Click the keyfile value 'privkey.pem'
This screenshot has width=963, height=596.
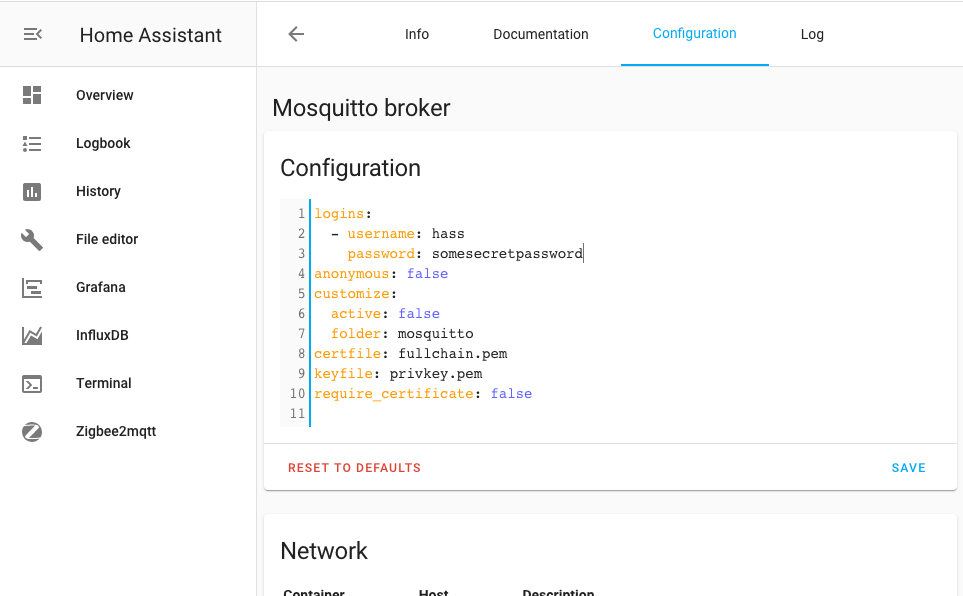coord(435,374)
